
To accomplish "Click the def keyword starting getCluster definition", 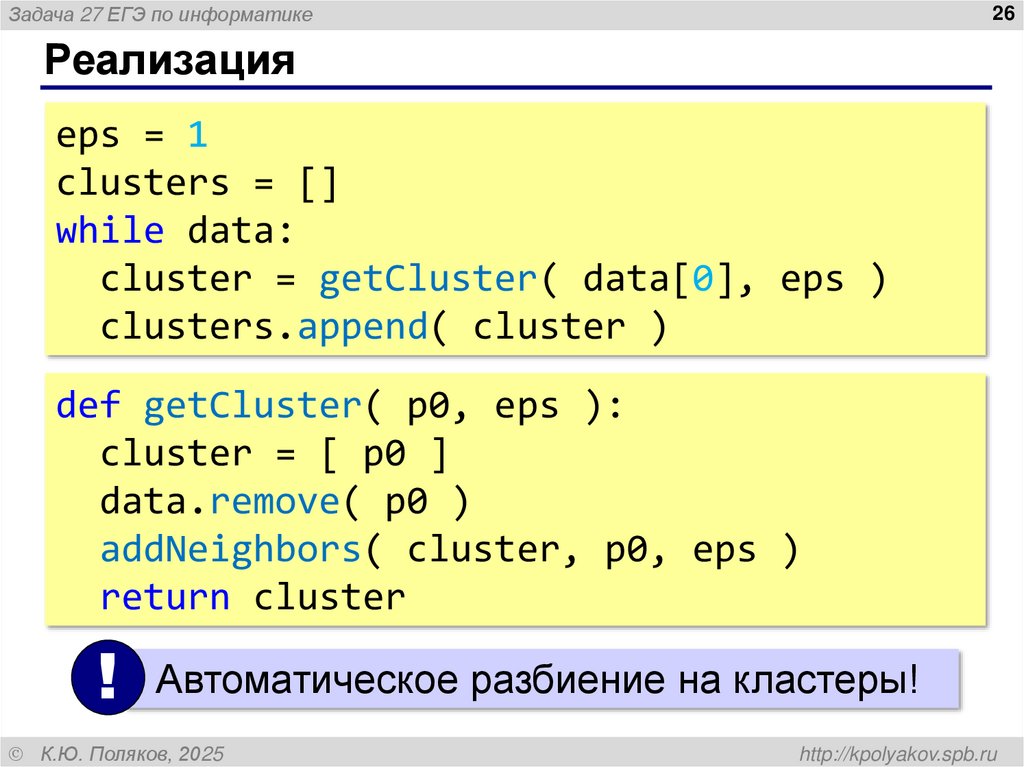I will (89, 405).
